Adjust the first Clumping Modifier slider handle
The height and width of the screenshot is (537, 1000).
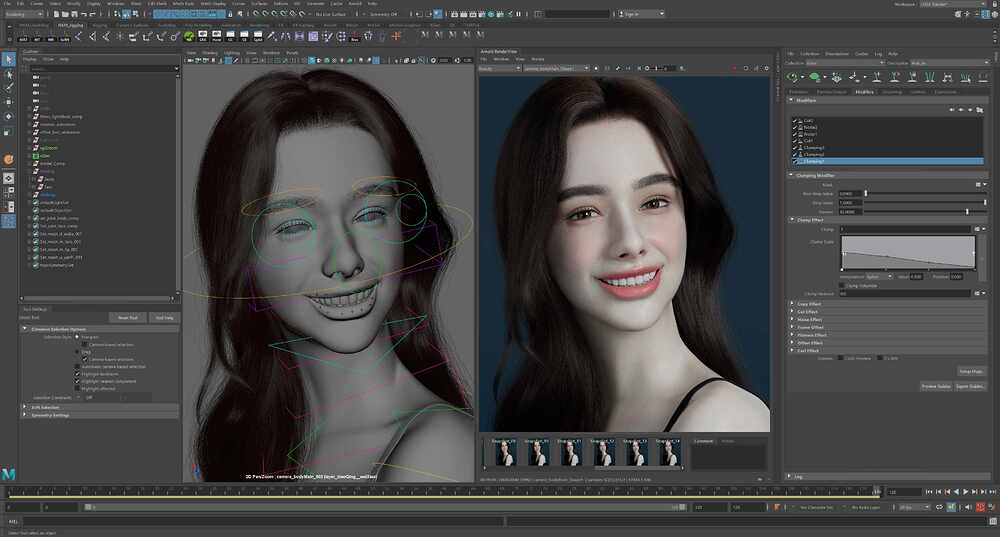tap(865, 193)
